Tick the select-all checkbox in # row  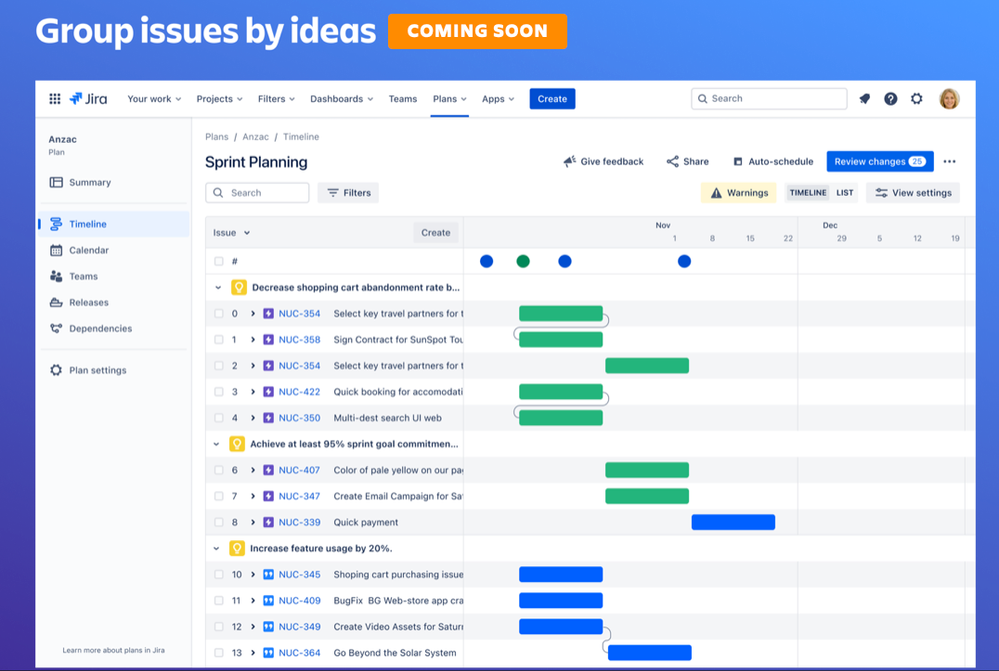(x=219, y=261)
